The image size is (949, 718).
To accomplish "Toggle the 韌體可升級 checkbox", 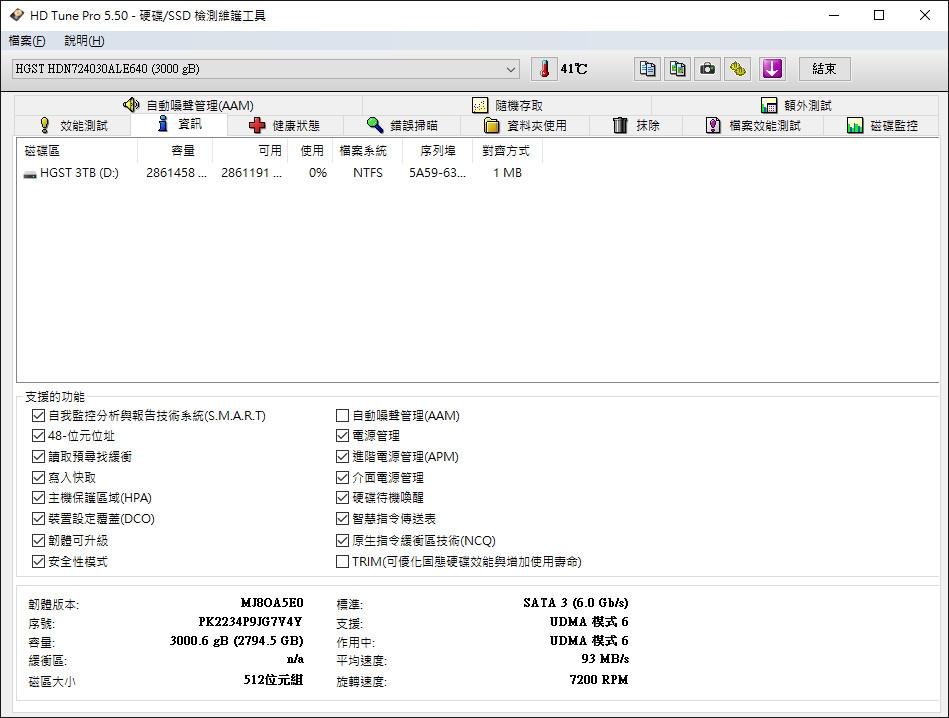I will [x=38, y=541].
